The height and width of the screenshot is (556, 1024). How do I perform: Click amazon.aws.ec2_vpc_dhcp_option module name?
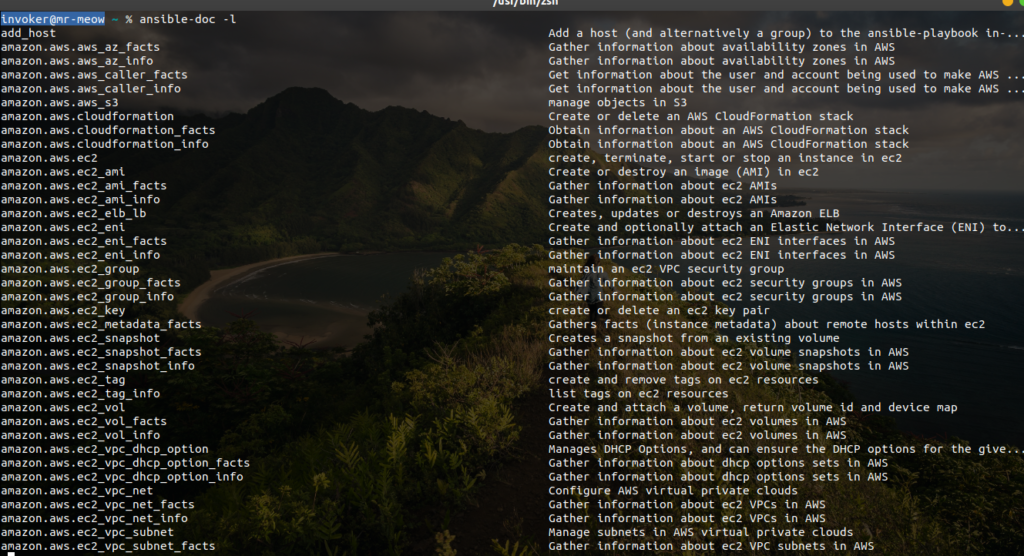click(x=104, y=449)
